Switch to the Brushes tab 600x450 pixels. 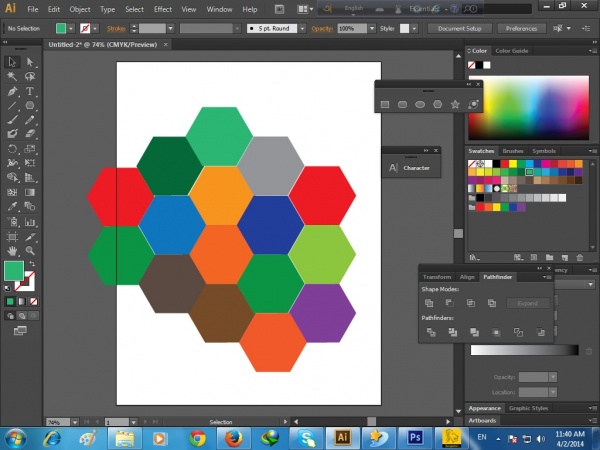coord(512,151)
